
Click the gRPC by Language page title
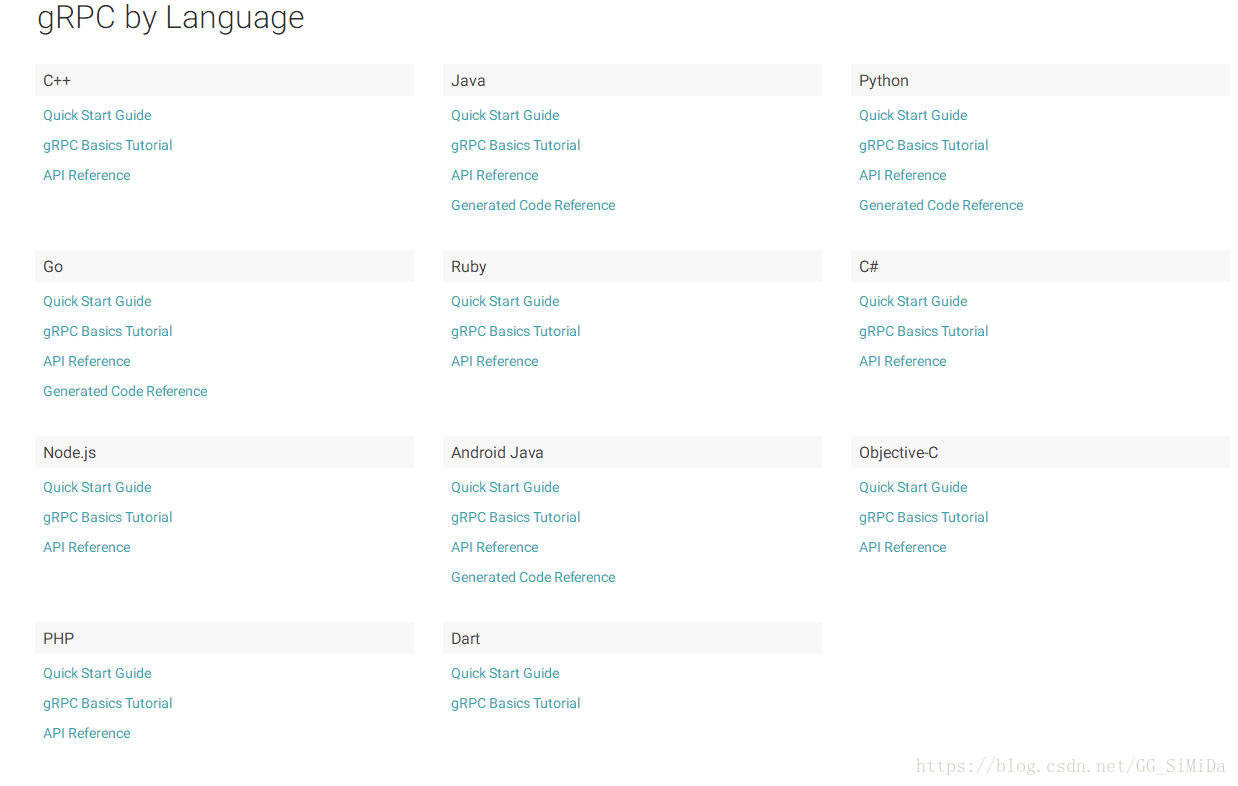point(171,18)
